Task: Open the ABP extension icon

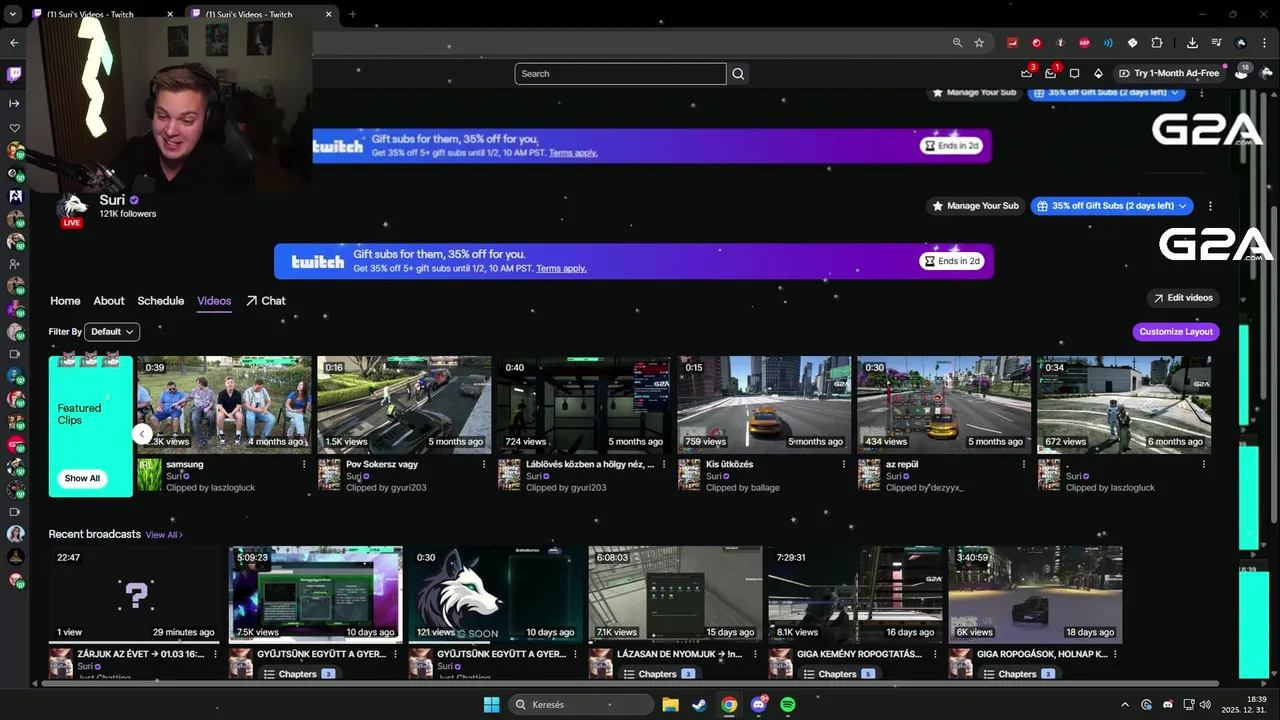Action: click(x=1084, y=43)
